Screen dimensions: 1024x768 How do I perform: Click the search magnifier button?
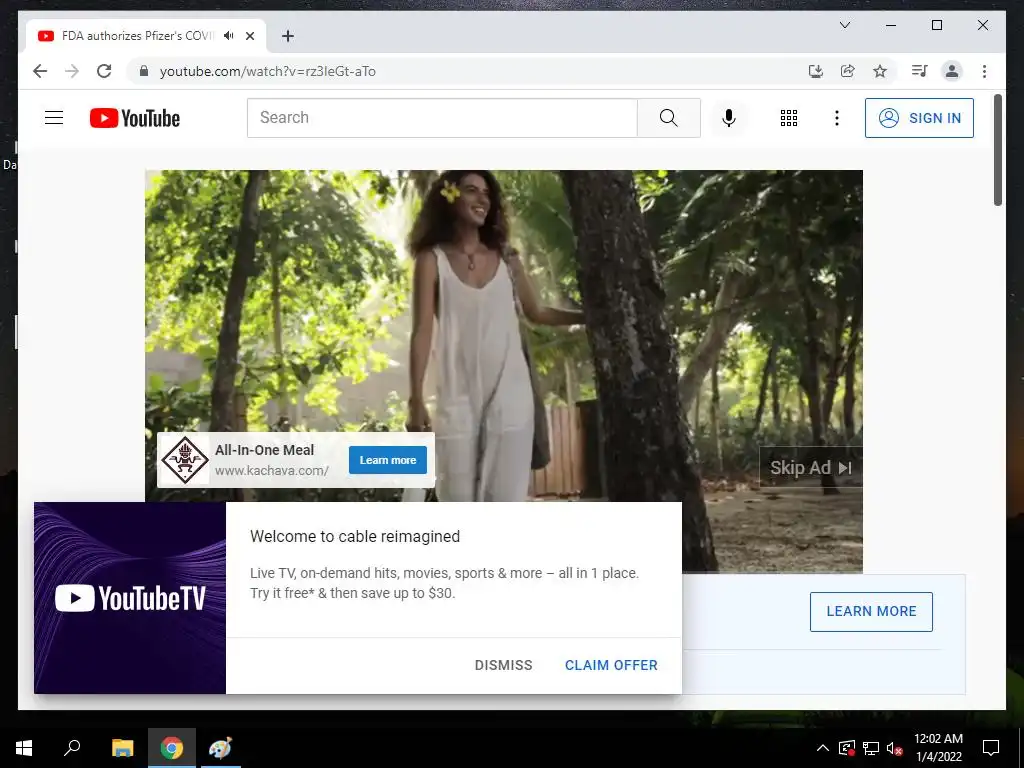click(669, 118)
